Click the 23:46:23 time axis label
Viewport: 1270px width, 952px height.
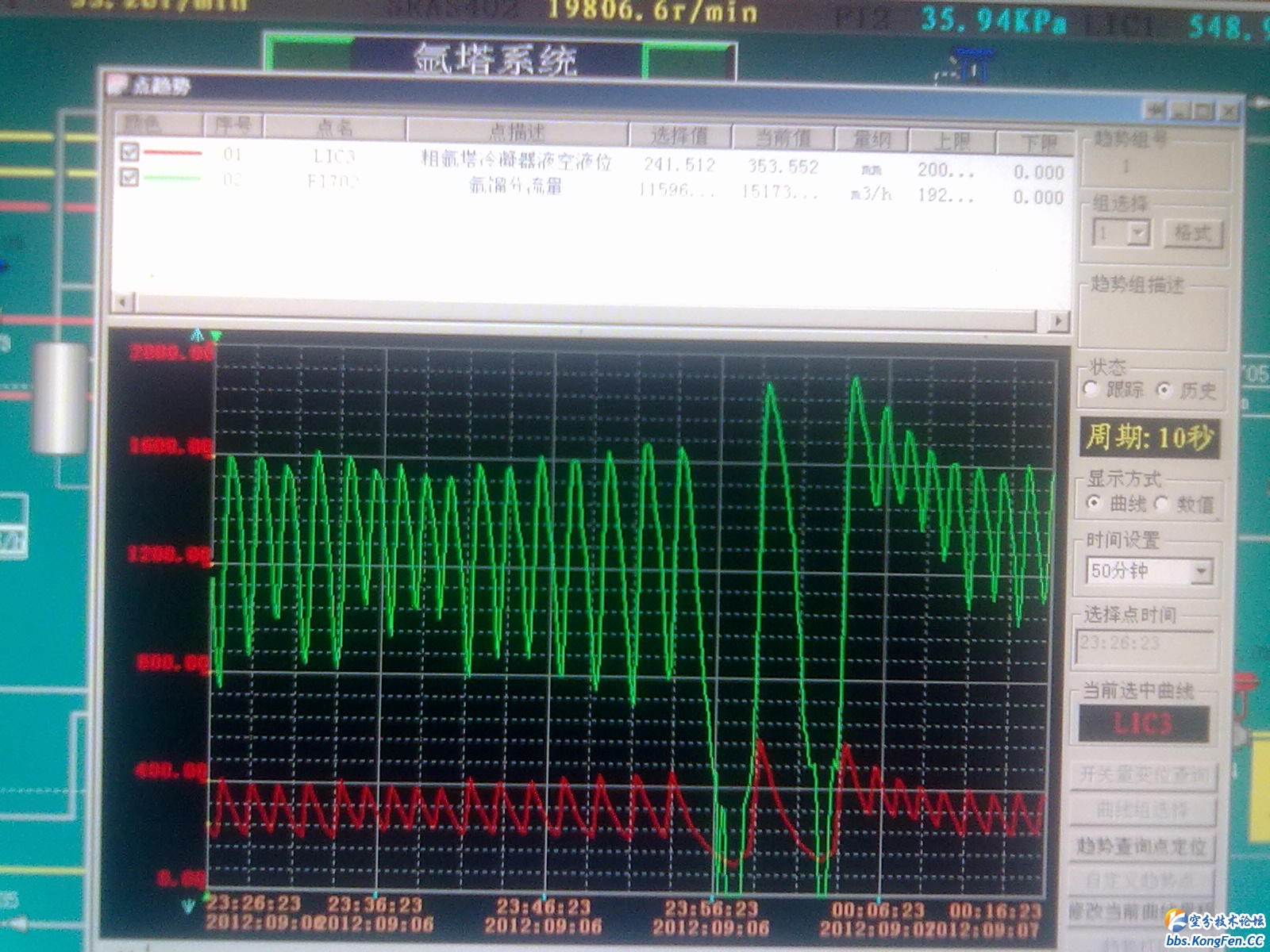pos(544,906)
